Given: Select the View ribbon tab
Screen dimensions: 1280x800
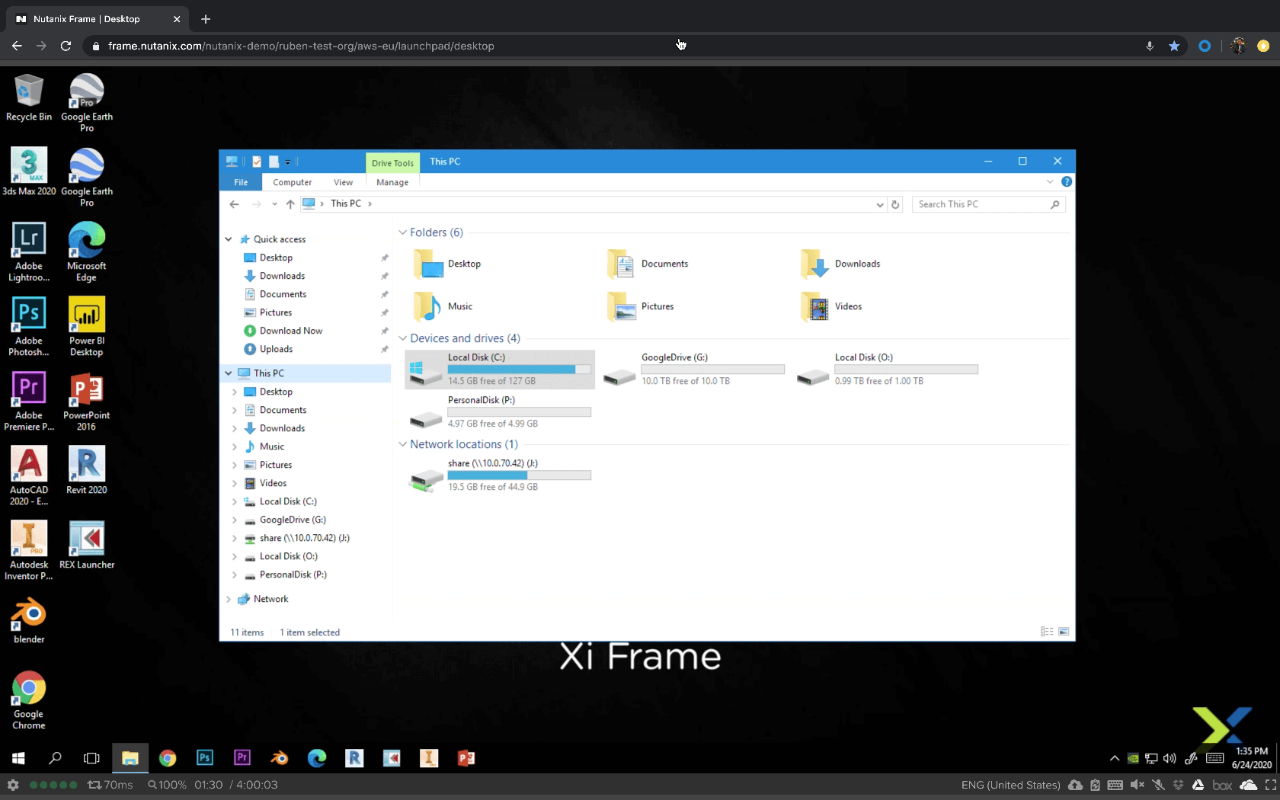Looking at the screenshot, I should (x=343, y=182).
